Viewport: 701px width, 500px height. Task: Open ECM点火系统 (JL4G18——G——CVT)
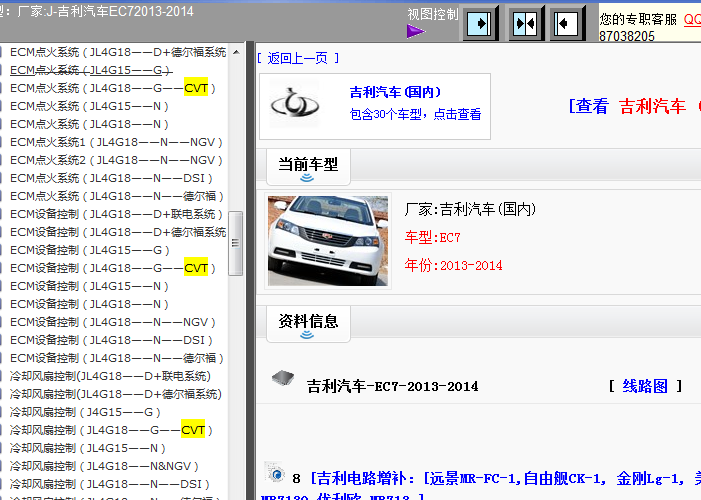113,88
